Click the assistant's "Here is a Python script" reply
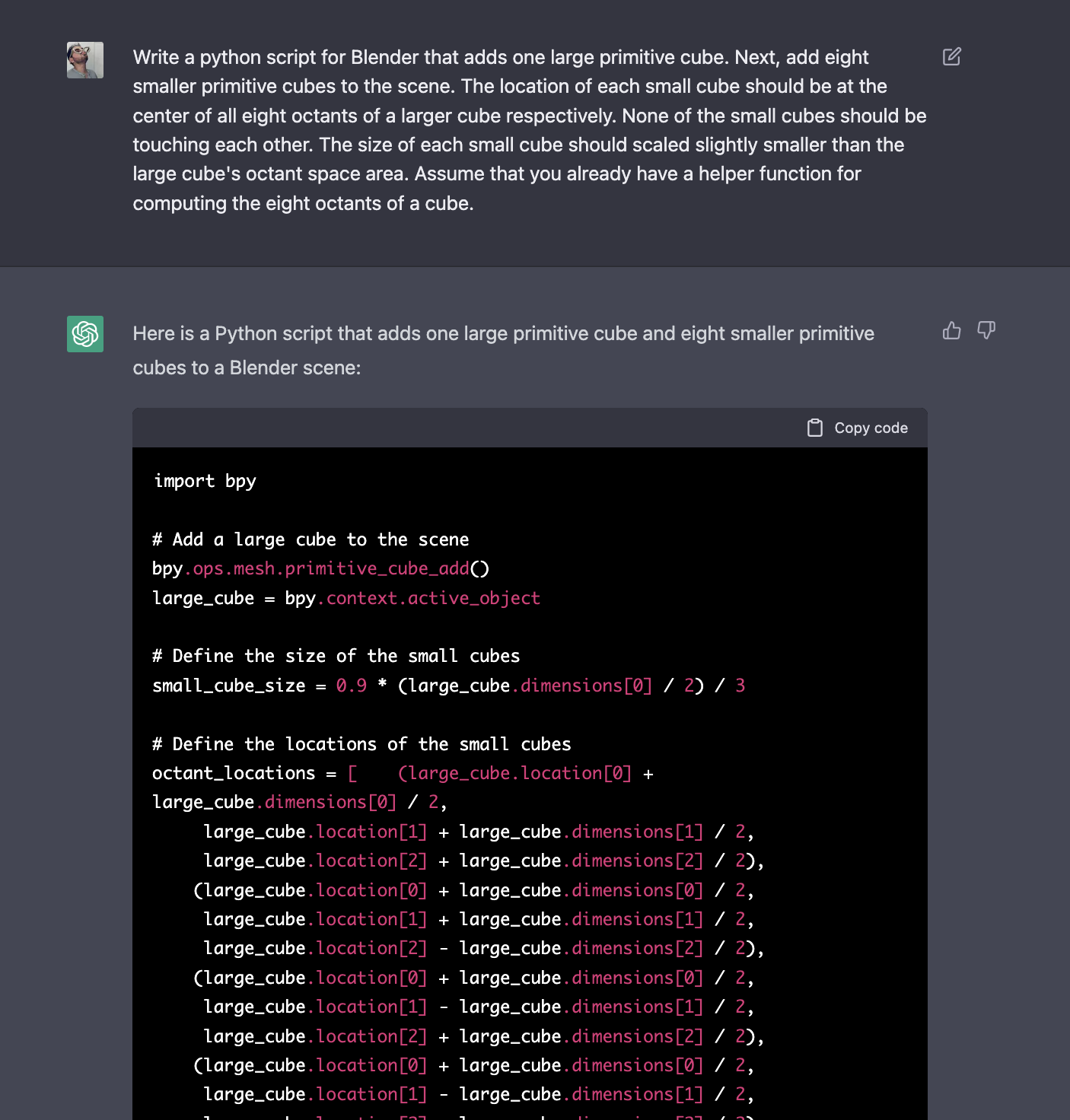This screenshot has width=1070, height=1120. coord(503,351)
